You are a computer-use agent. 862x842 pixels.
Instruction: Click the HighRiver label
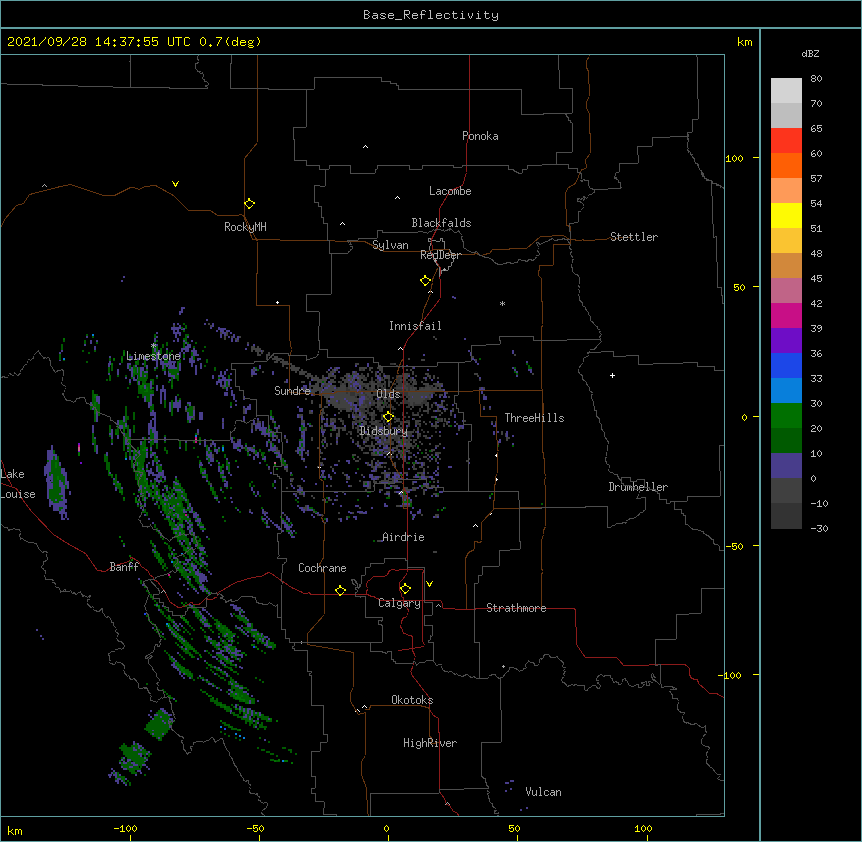430,743
